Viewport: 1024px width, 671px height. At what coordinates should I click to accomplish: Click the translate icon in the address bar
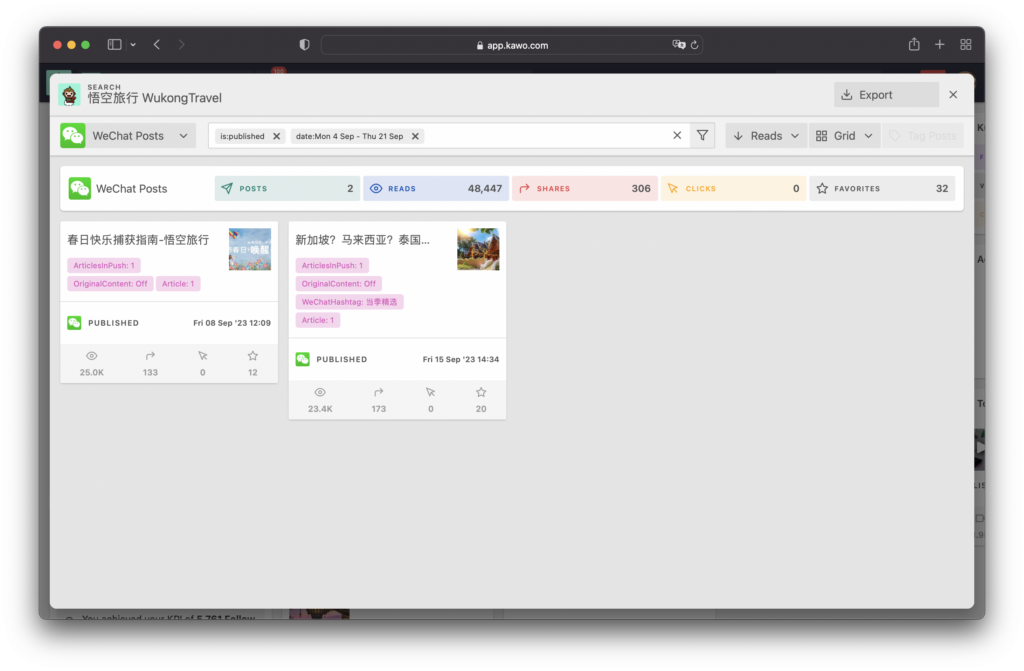(x=679, y=44)
